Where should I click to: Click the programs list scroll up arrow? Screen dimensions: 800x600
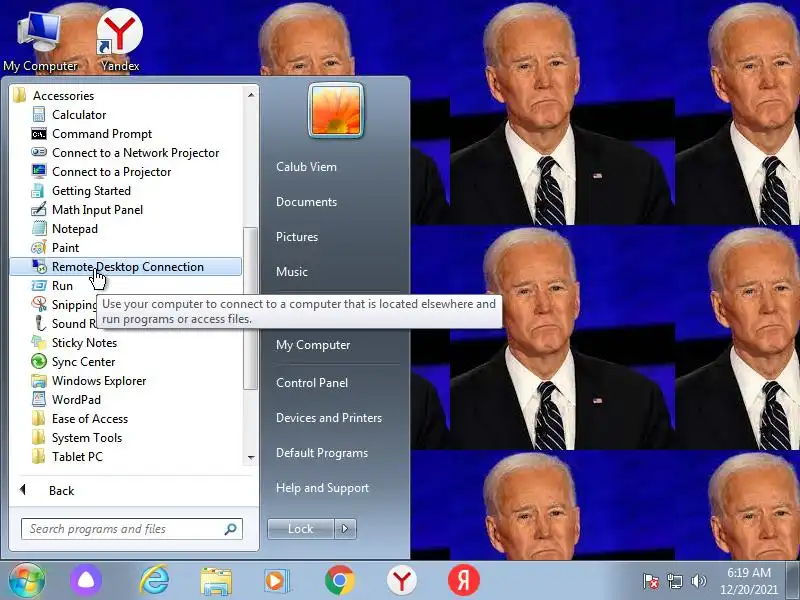pyautogui.click(x=251, y=95)
